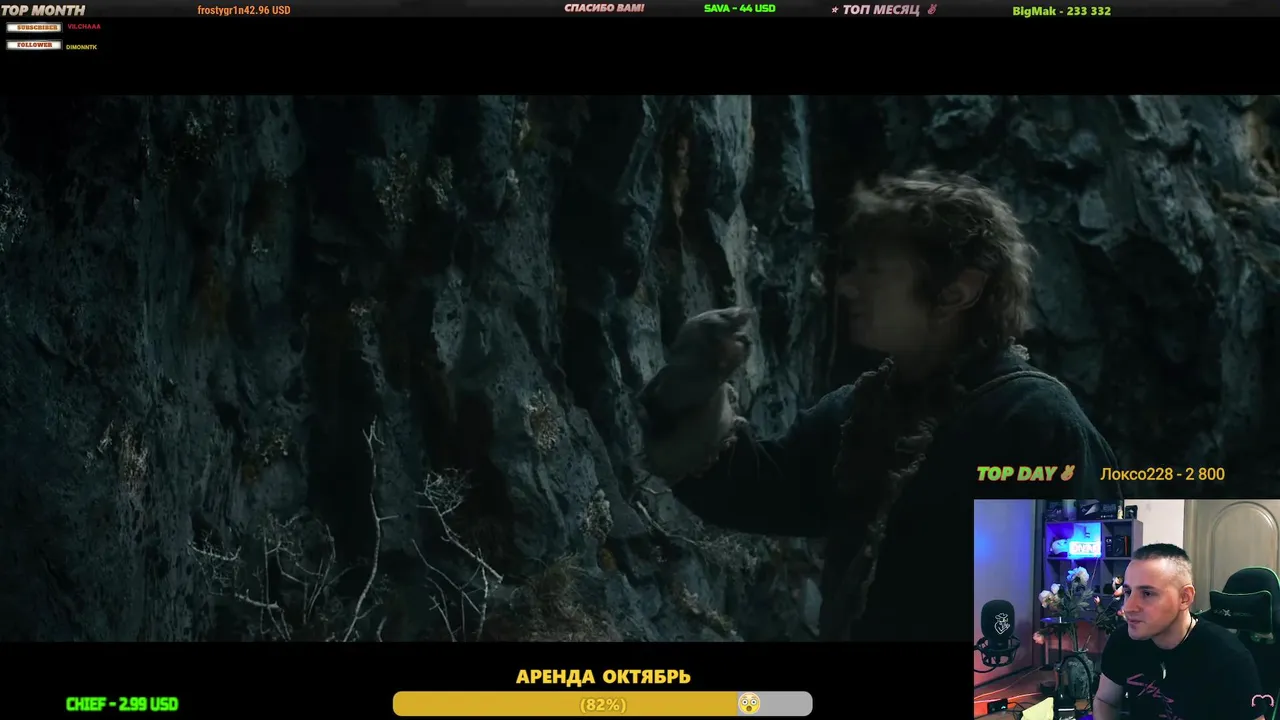Screen dimensions: 1280x720
Task: Click the movie video frame
Action: click(640, 368)
